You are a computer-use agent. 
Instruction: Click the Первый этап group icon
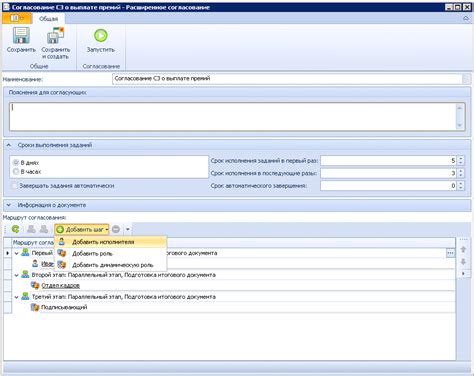coord(25,253)
